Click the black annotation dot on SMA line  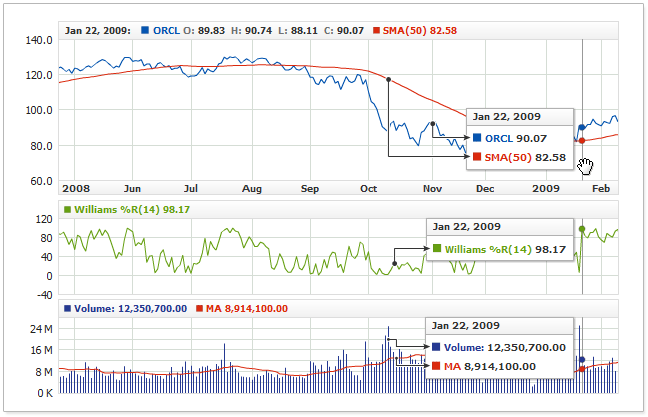pyautogui.click(x=387, y=80)
